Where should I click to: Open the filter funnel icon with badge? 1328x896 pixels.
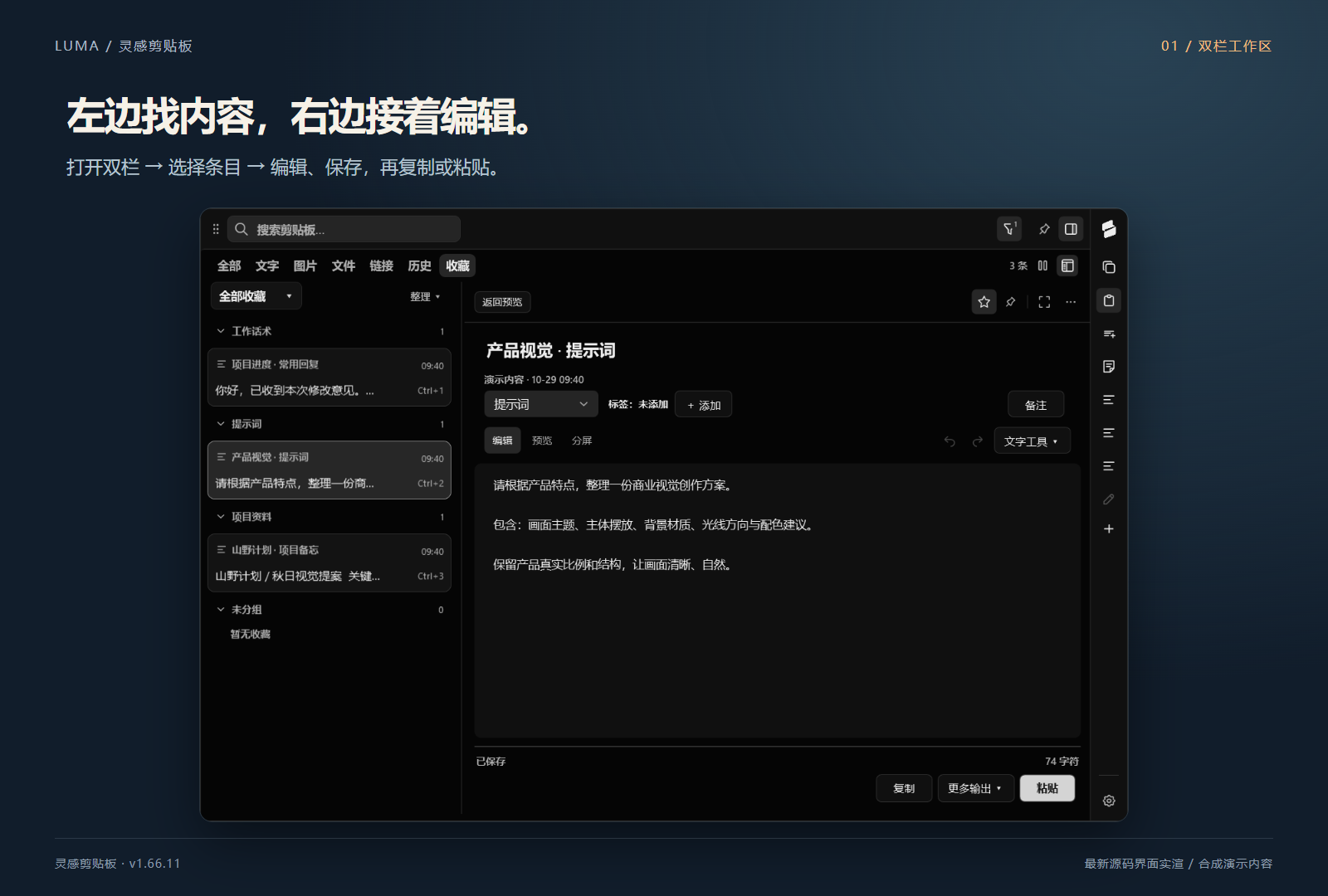click(1009, 229)
